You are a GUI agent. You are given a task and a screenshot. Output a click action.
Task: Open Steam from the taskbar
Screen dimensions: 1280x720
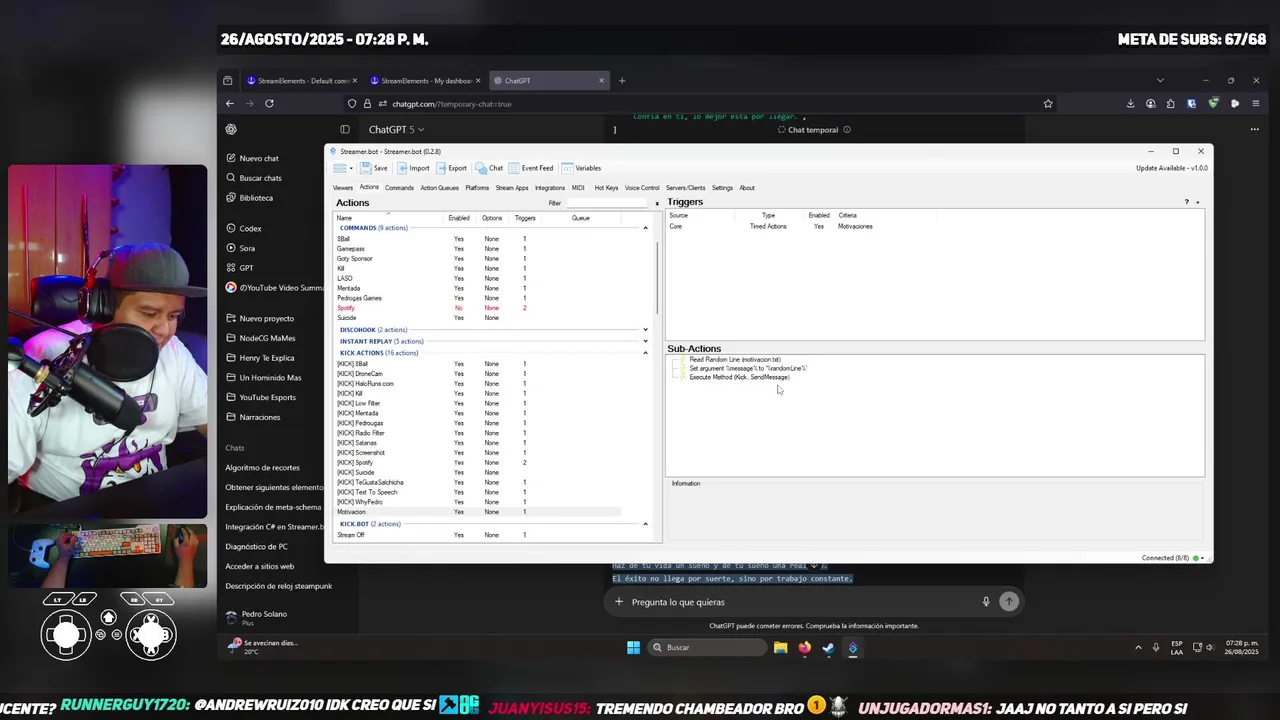coord(828,647)
